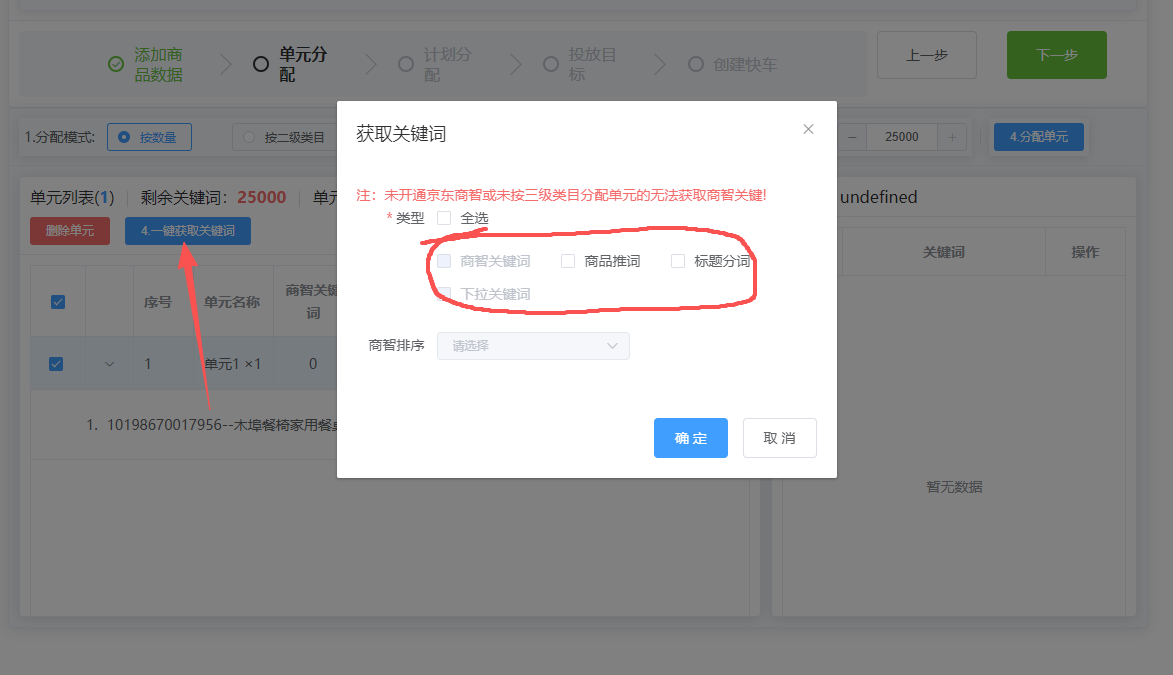Toggle header select-all checkbox in unit table
The width and height of the screenshot is (1173, 675).
click(x=58, y=302)
